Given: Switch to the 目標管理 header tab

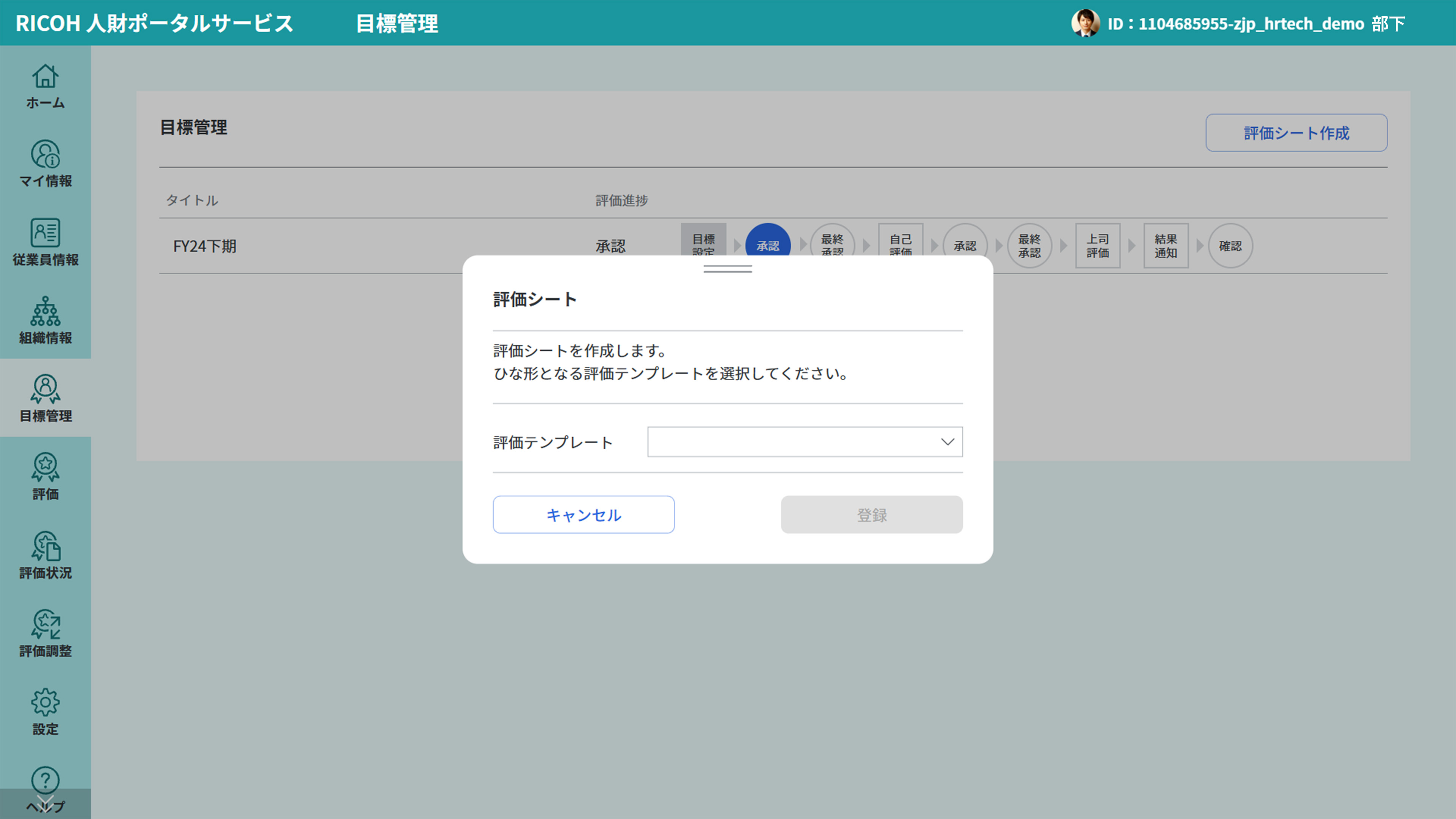Looking at the screenshot, I should 397,24.
